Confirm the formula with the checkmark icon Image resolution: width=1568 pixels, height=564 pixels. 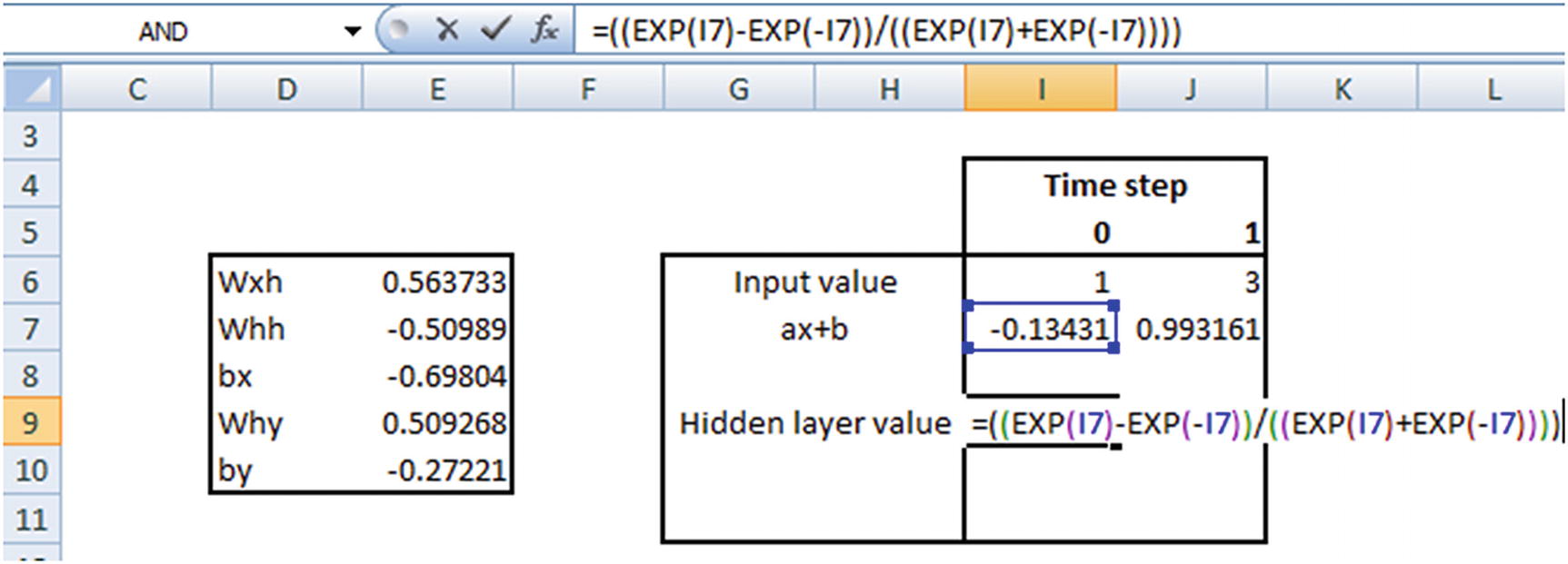click(x=495, y=30)
